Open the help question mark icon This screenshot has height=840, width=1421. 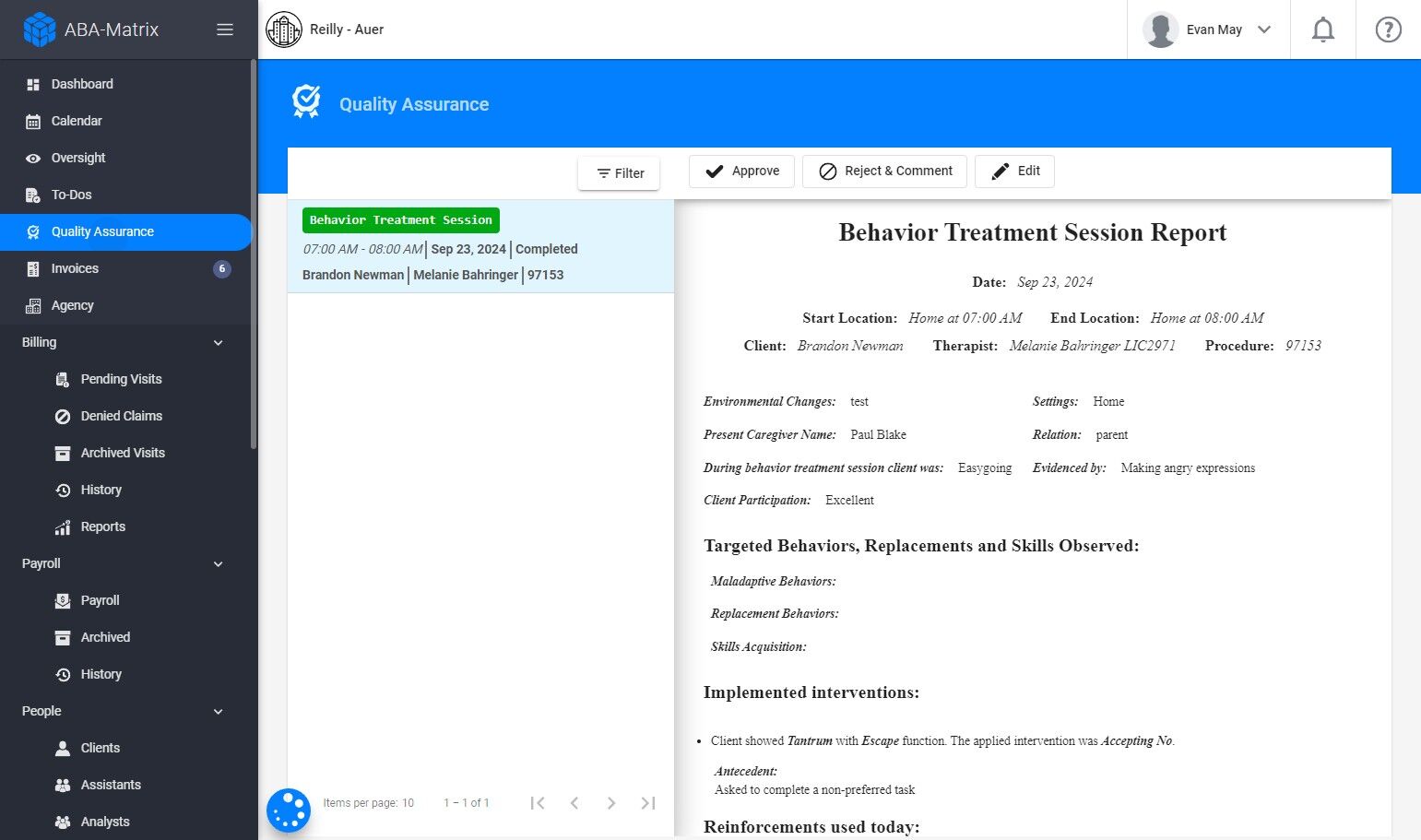pyautogui.click(x=1388, y=30)
